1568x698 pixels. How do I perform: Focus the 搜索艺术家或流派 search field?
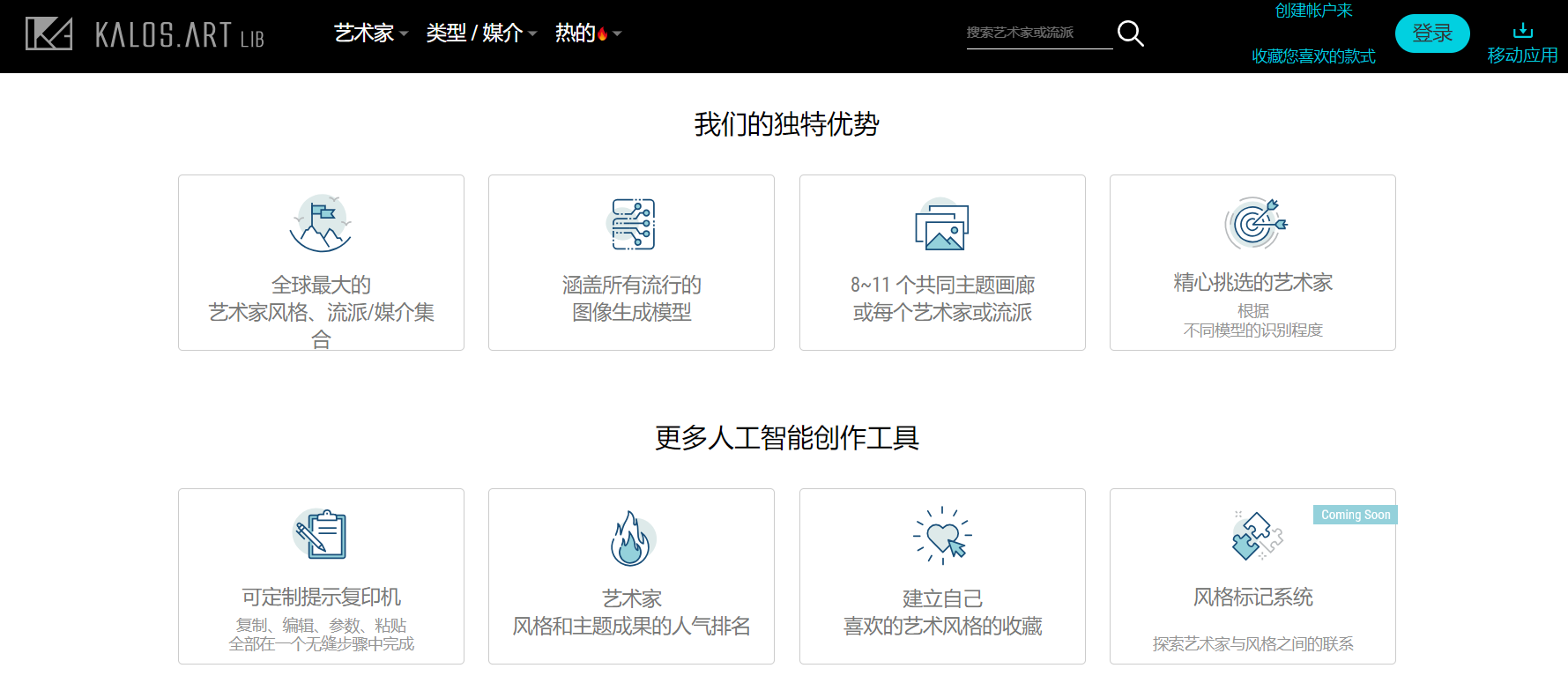[x=1037, y=33]
